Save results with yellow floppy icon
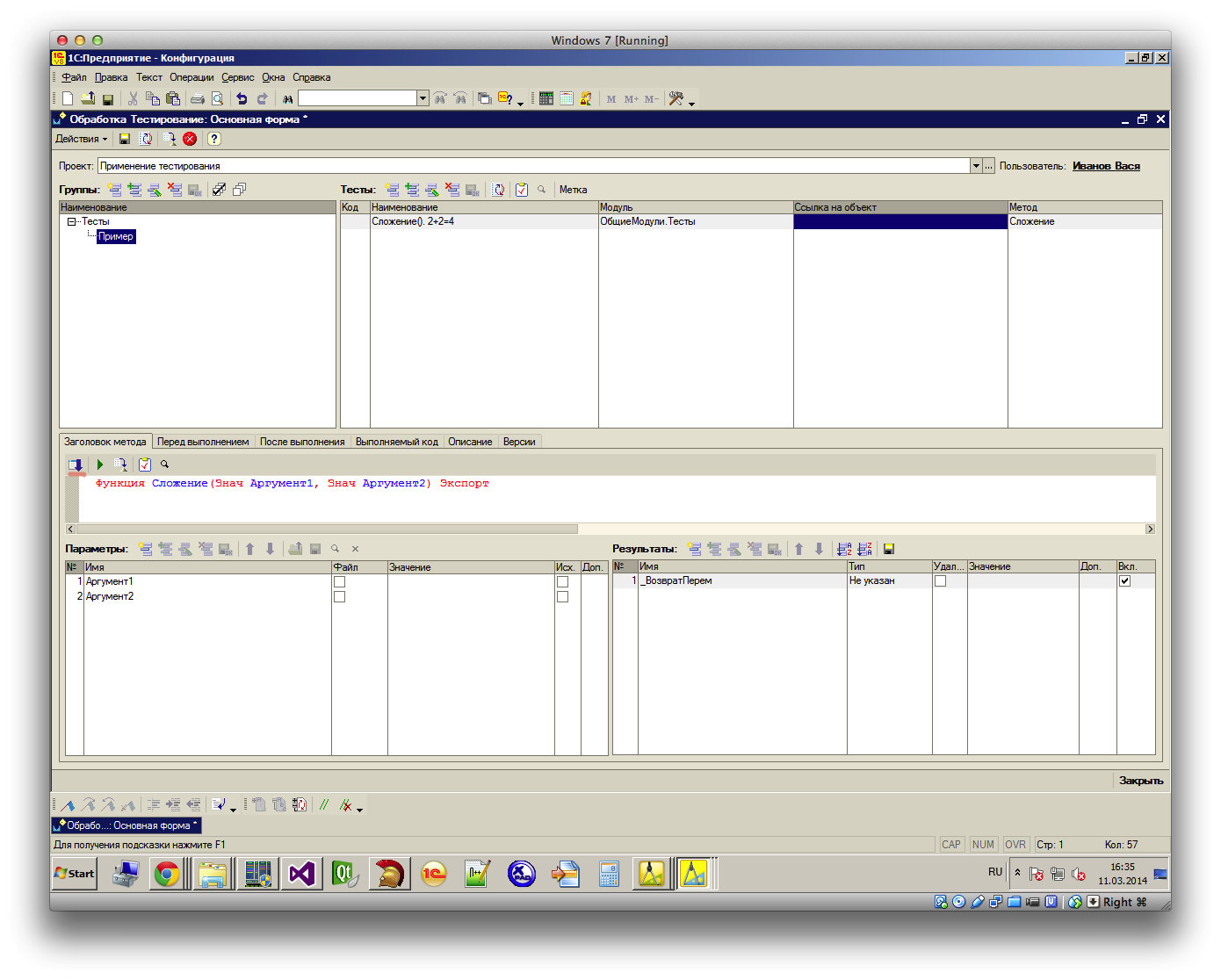1221x980 pixels. 889,549
